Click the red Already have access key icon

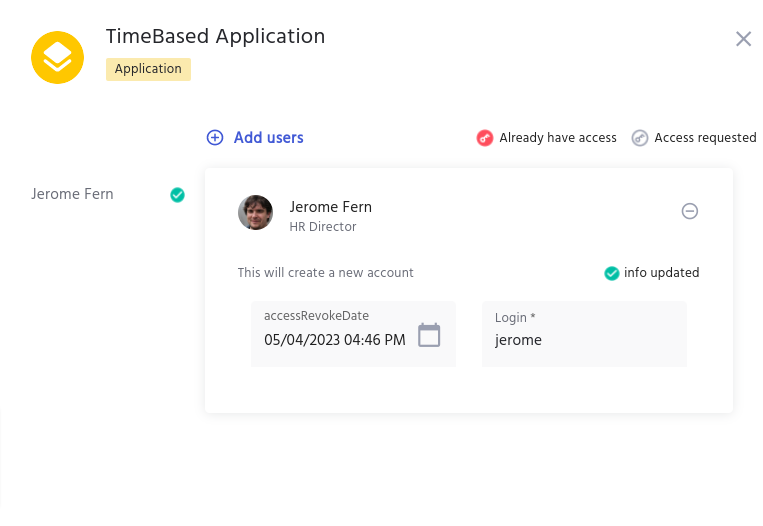coord(485,138)
